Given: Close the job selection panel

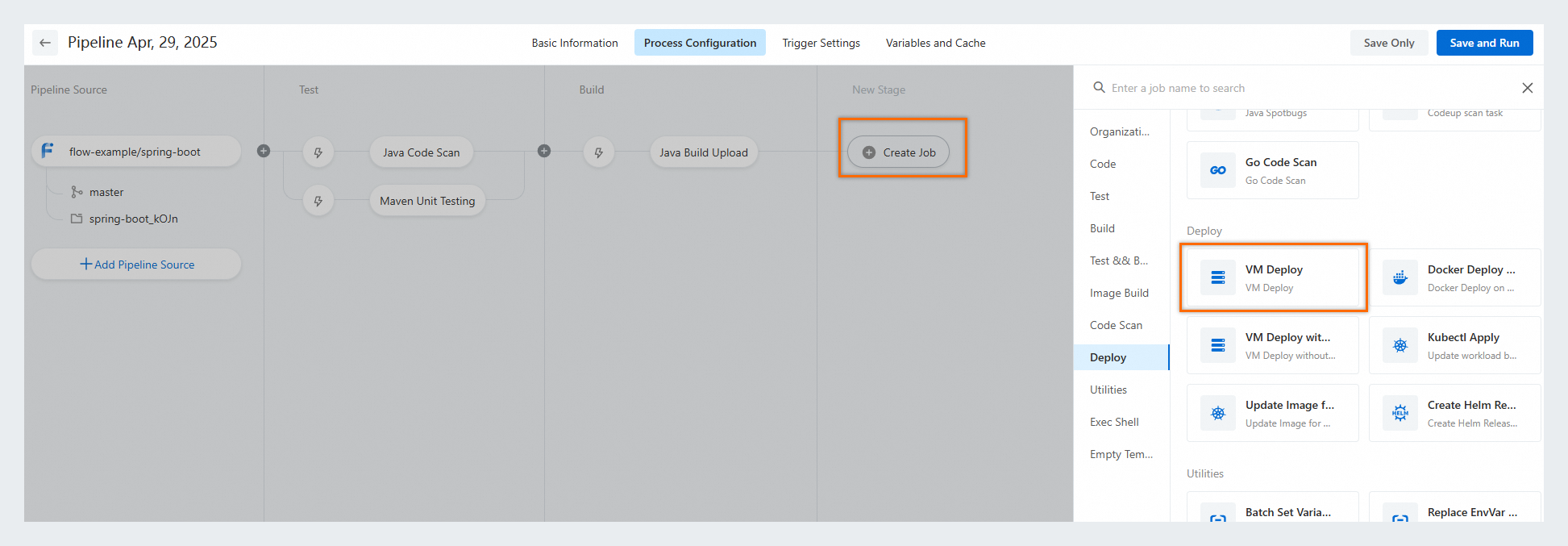Looking at the screenshot, I should pyautogui.click(x=1527, y=88).
